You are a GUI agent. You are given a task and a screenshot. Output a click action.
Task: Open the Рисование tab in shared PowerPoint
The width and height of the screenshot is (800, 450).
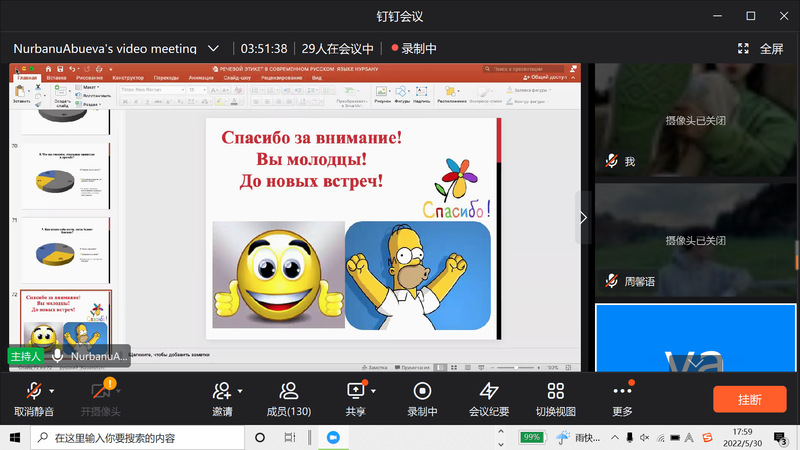[89, 78]
